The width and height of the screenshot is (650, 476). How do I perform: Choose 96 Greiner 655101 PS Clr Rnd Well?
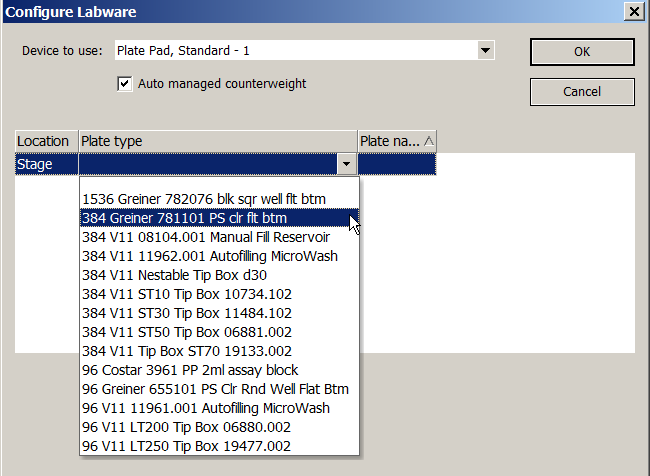coord(215,389)
